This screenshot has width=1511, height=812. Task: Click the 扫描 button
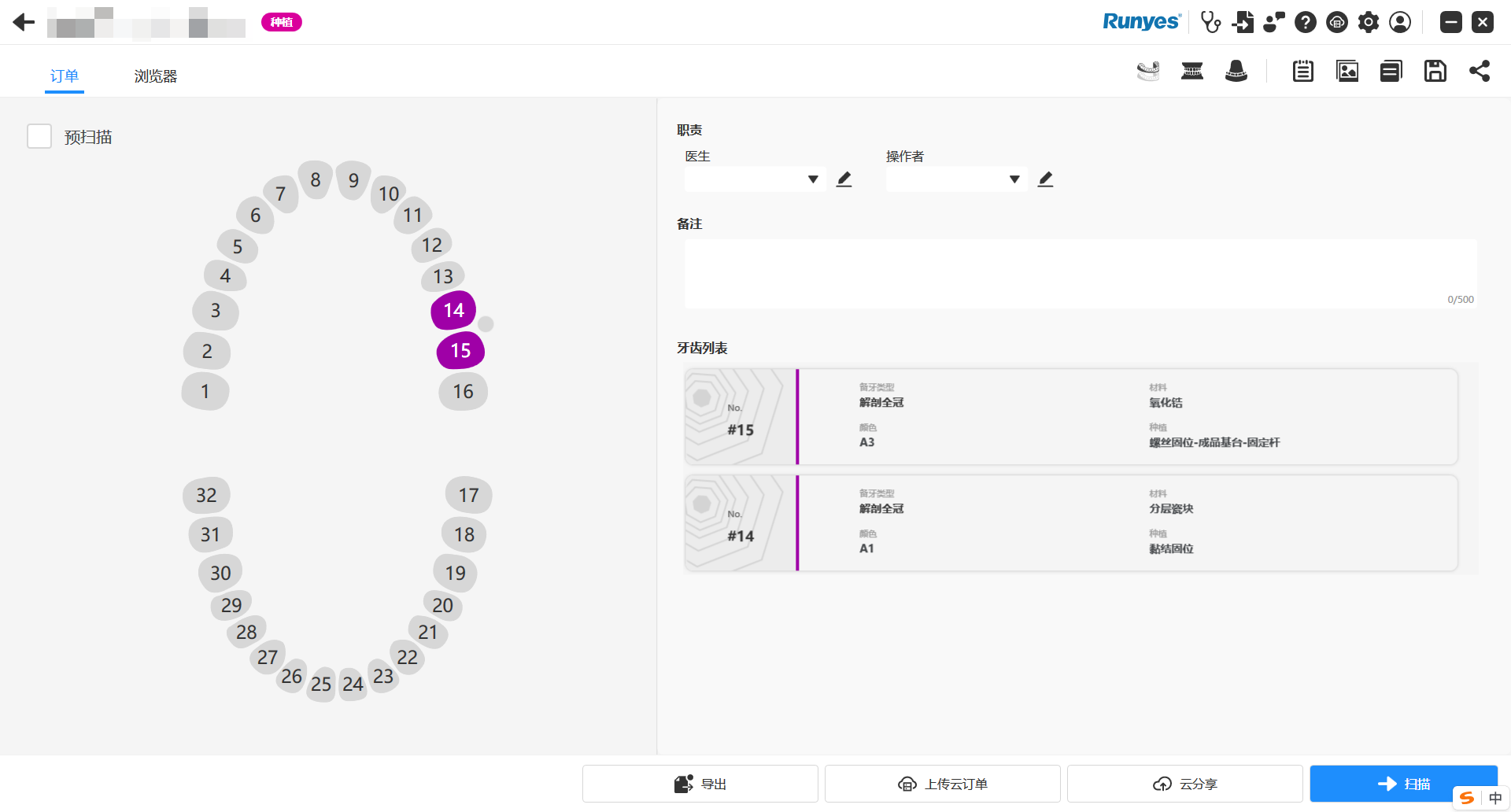[x=1403, y=784]
